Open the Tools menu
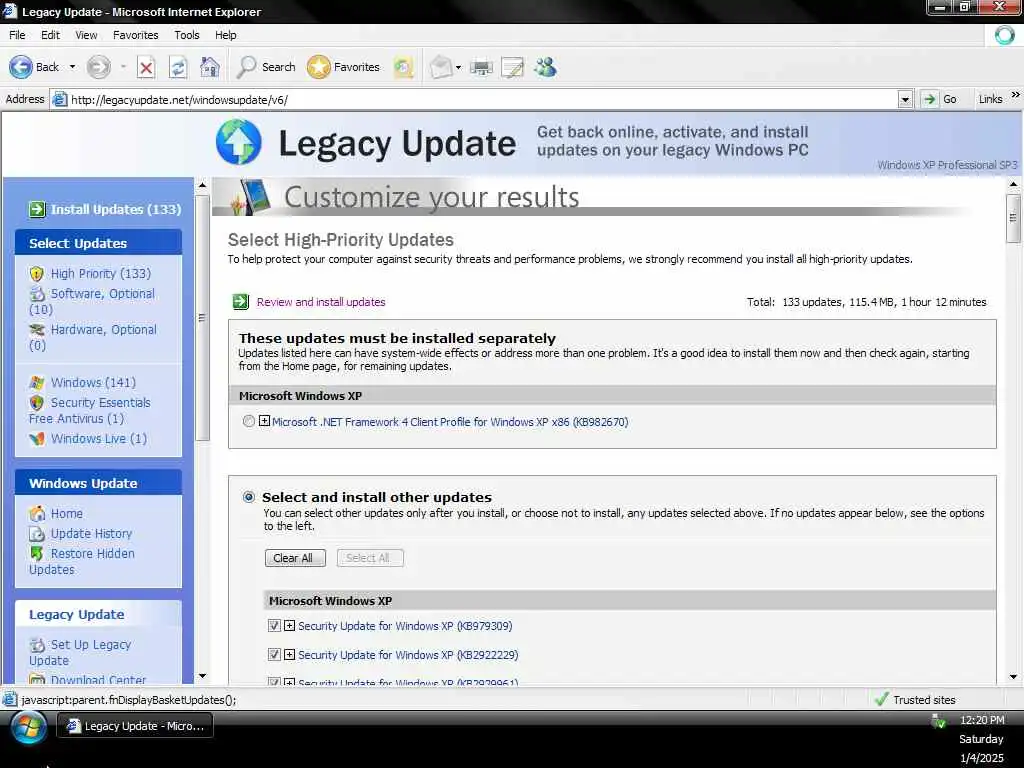The width and height of the screenshot is (1024, 768). pyautogui.click(x=187, y=35)
